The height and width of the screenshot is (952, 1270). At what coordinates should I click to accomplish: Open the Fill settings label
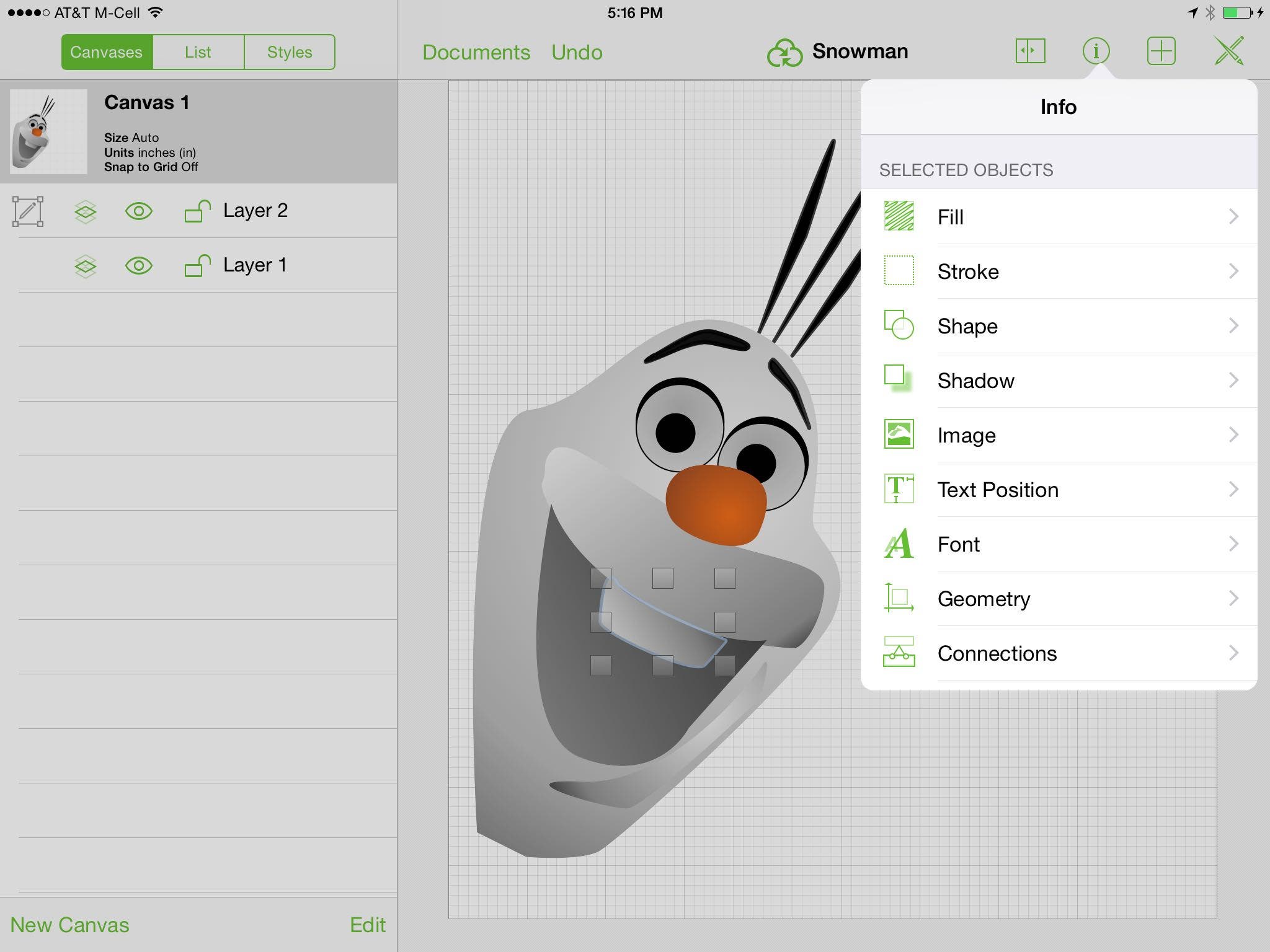pos(950,217)
